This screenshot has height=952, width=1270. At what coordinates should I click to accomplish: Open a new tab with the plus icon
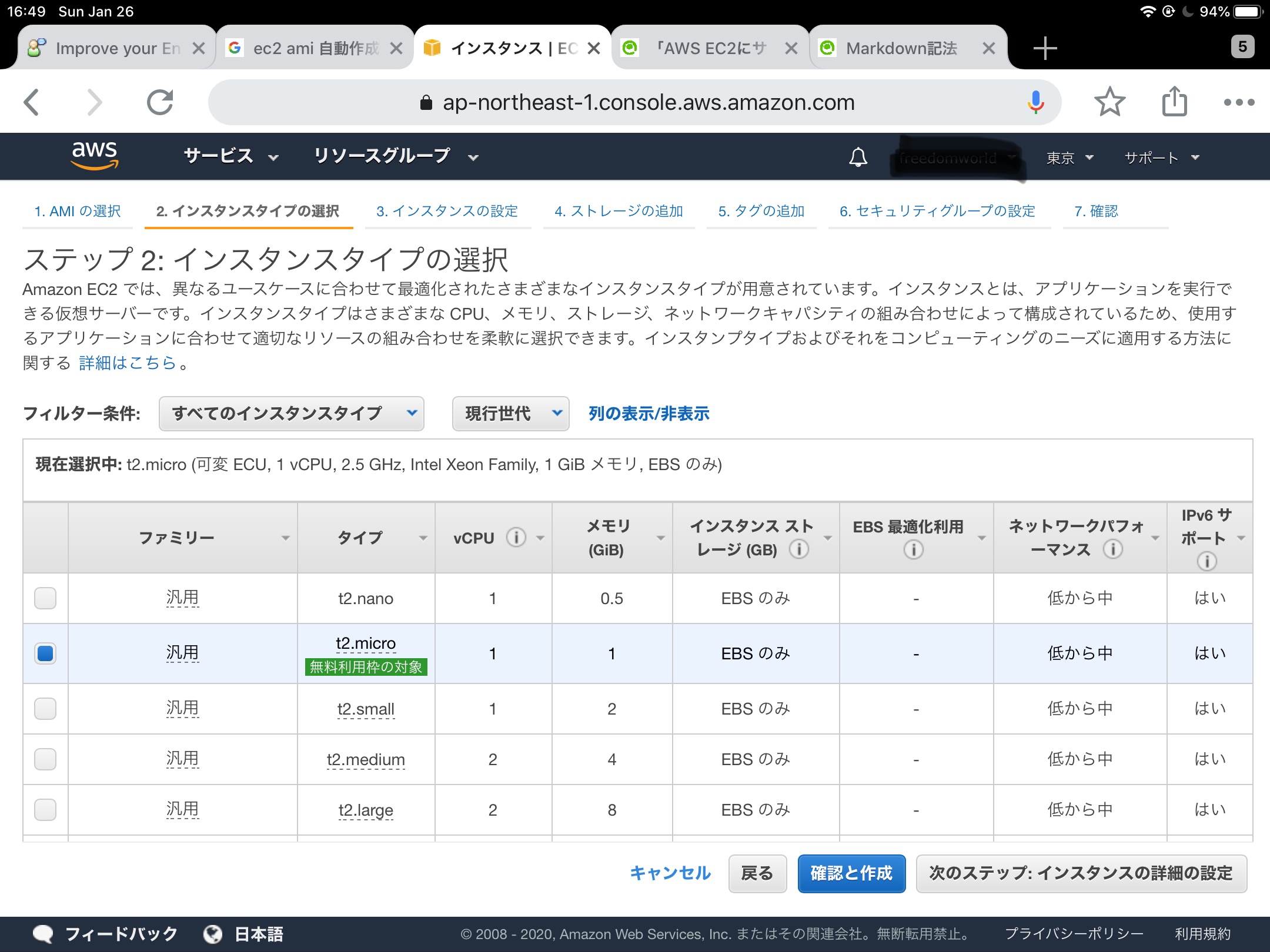[x=1045, y=48]
